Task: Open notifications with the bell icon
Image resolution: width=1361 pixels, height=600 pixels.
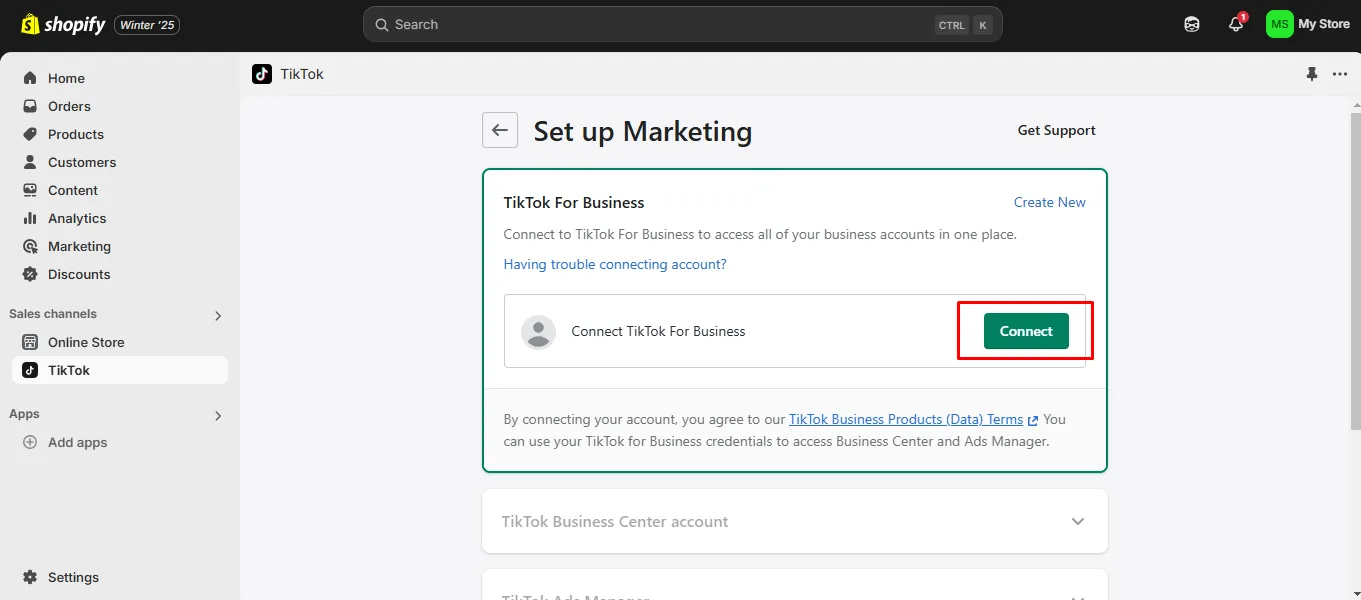Action: [x=1235, y=24]
